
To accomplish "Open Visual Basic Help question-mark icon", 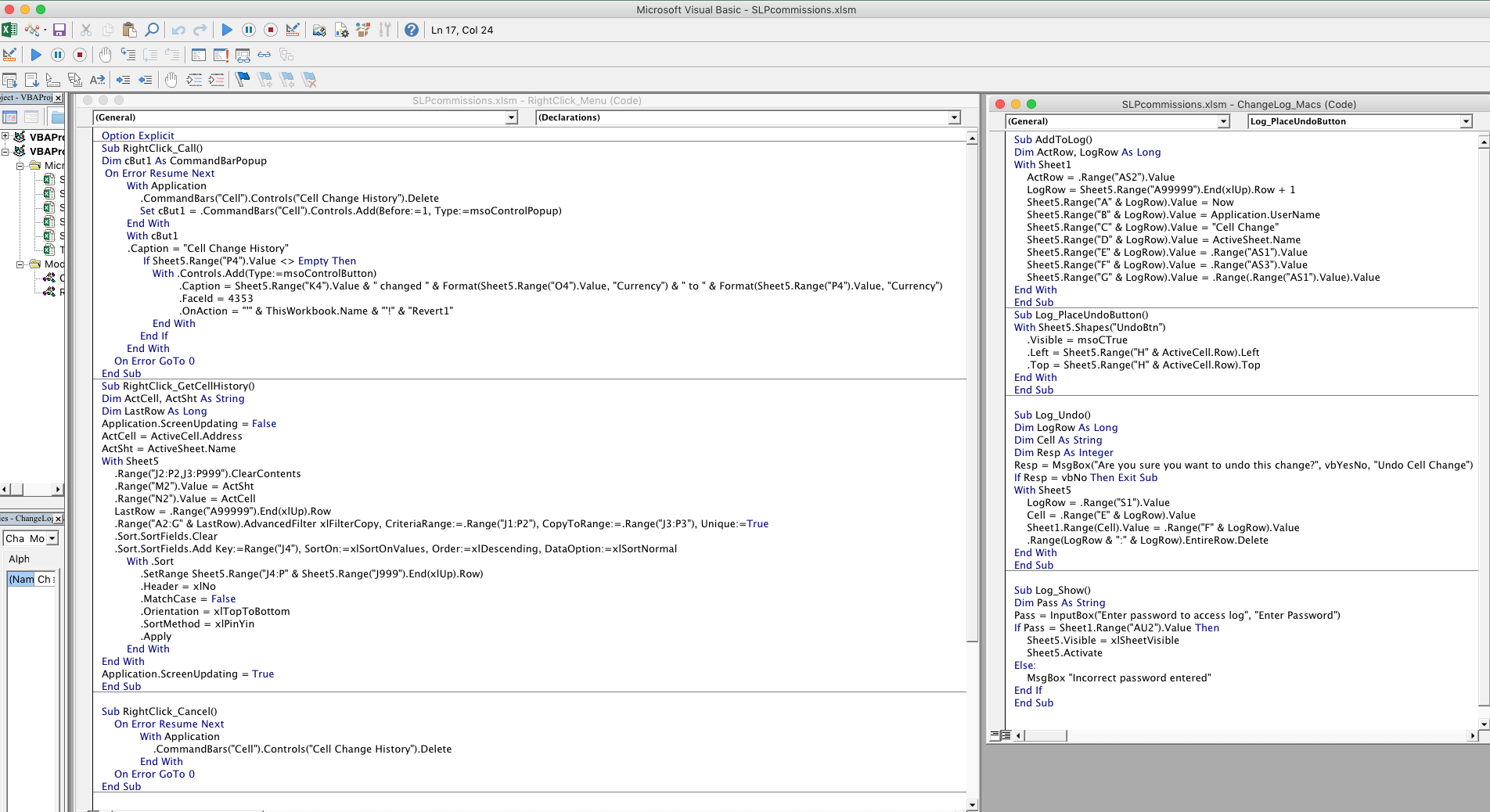I will pos(412,30).
